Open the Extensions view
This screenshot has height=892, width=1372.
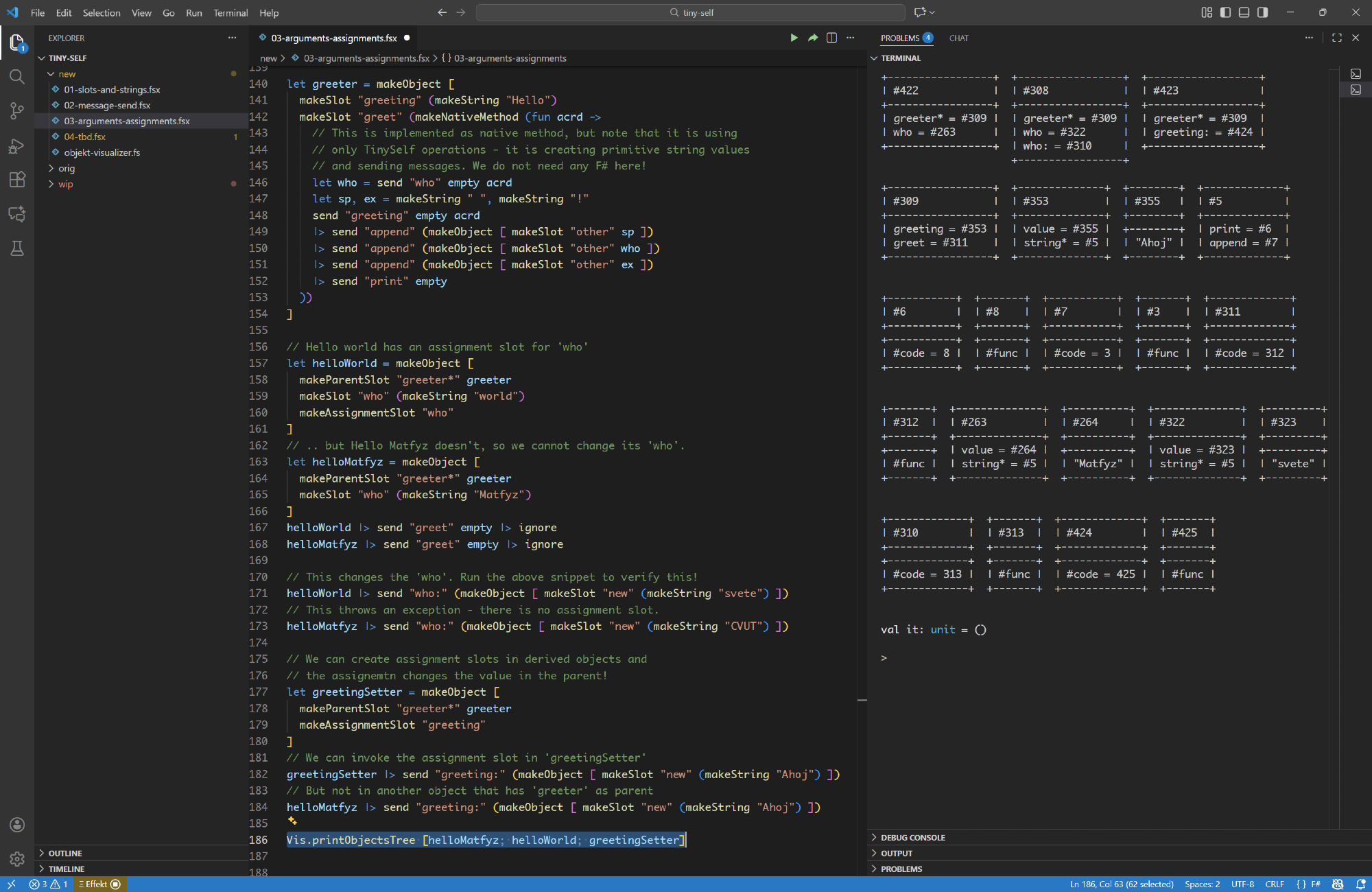[x=17, y=180]
